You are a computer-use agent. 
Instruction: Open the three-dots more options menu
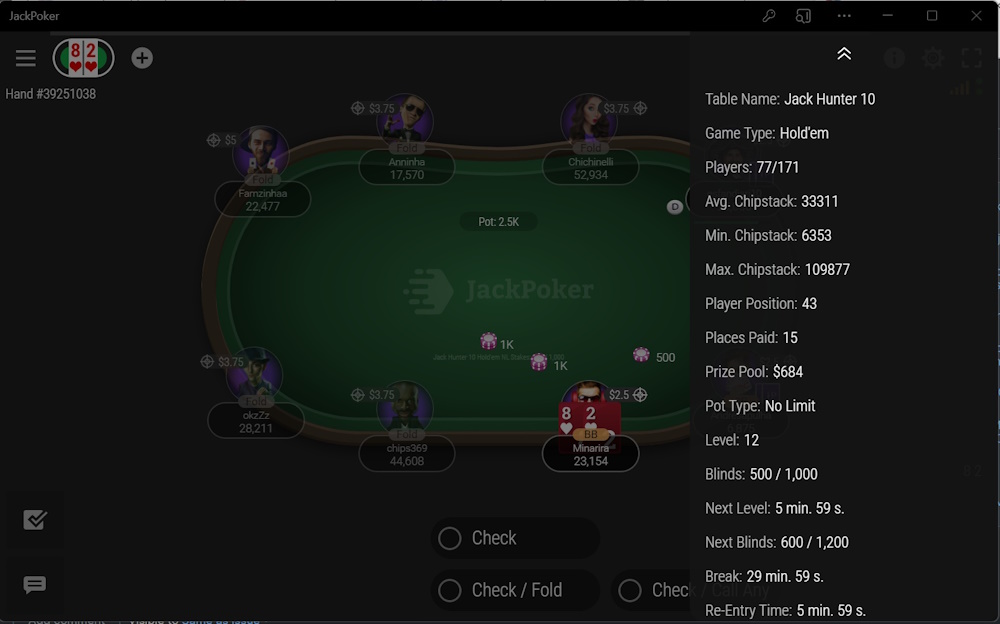tap(844, 15)
